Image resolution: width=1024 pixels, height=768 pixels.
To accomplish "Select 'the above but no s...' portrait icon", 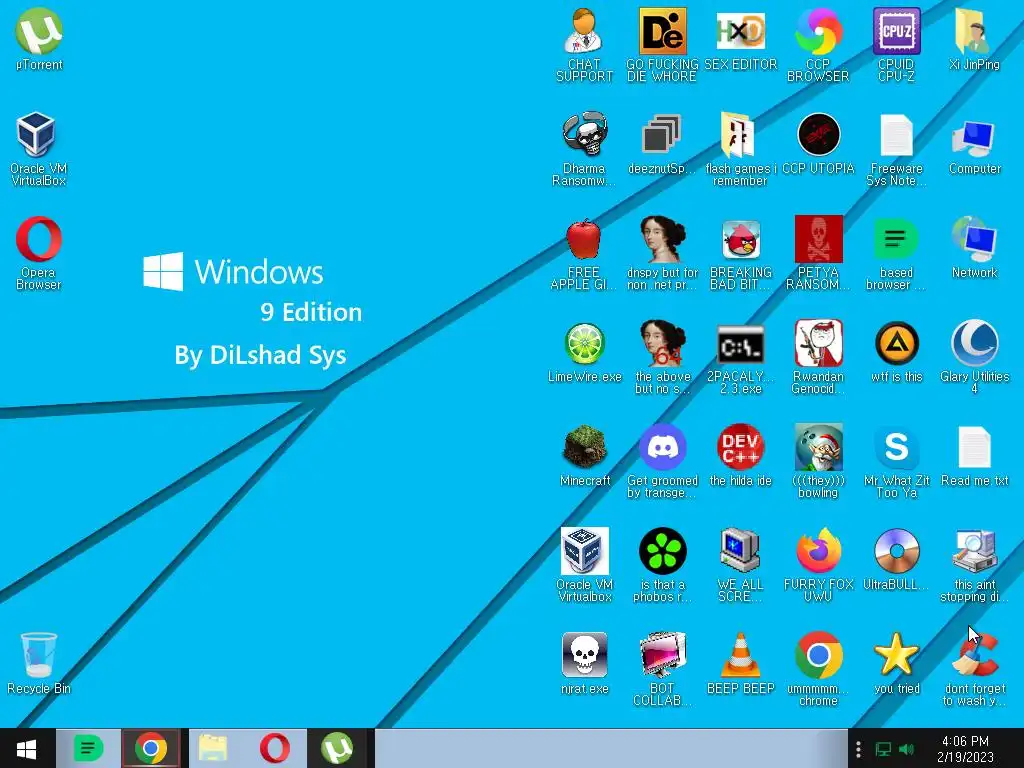I will (662, 344).
